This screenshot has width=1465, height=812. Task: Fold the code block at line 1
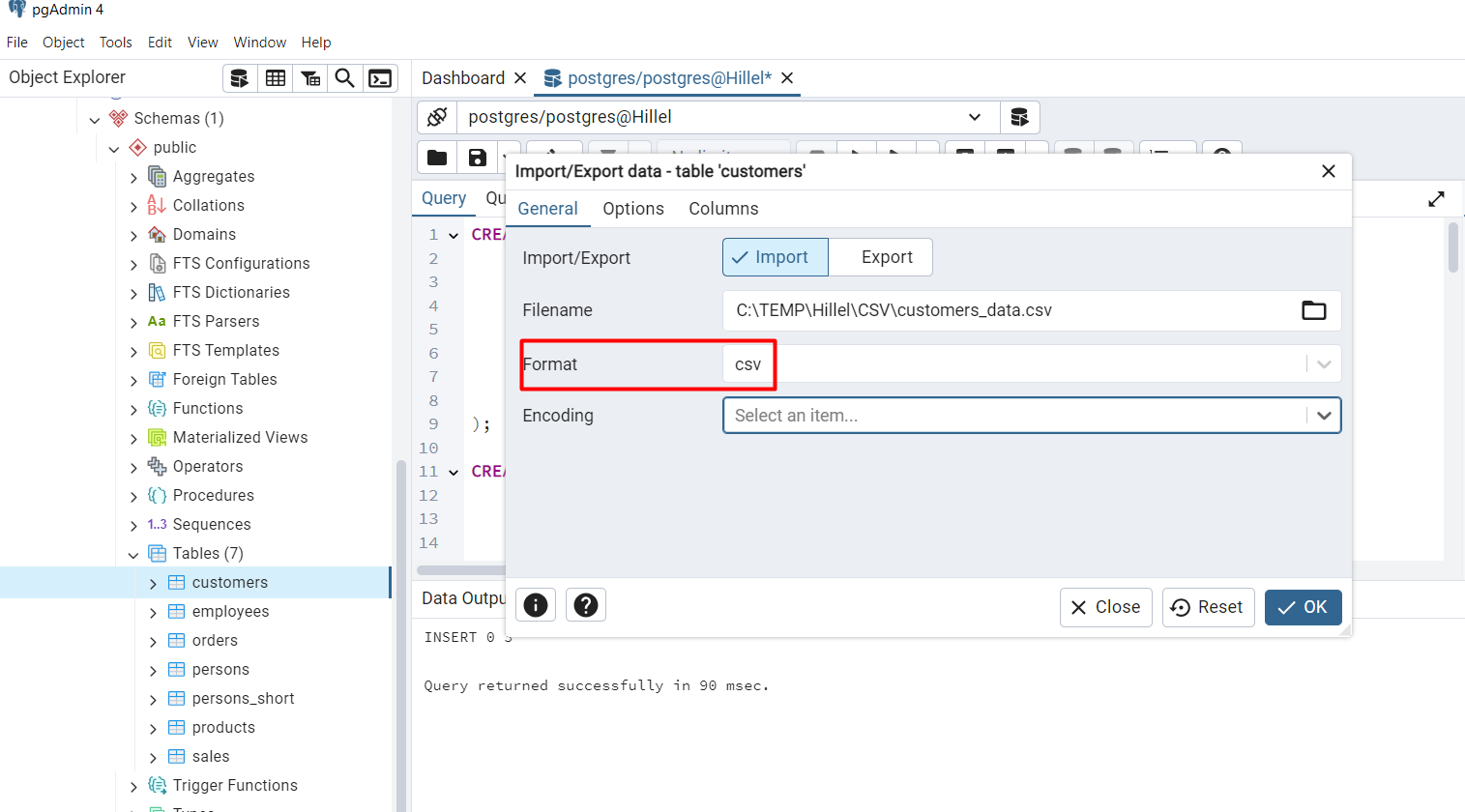(454, 235)
